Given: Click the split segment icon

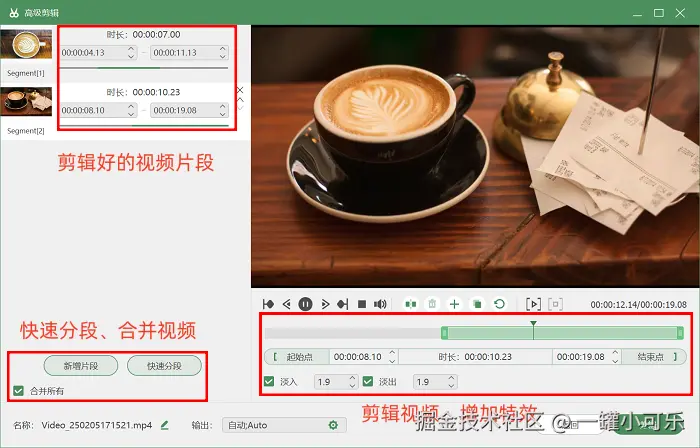Looking at the screenshot, I should (411, 304).
